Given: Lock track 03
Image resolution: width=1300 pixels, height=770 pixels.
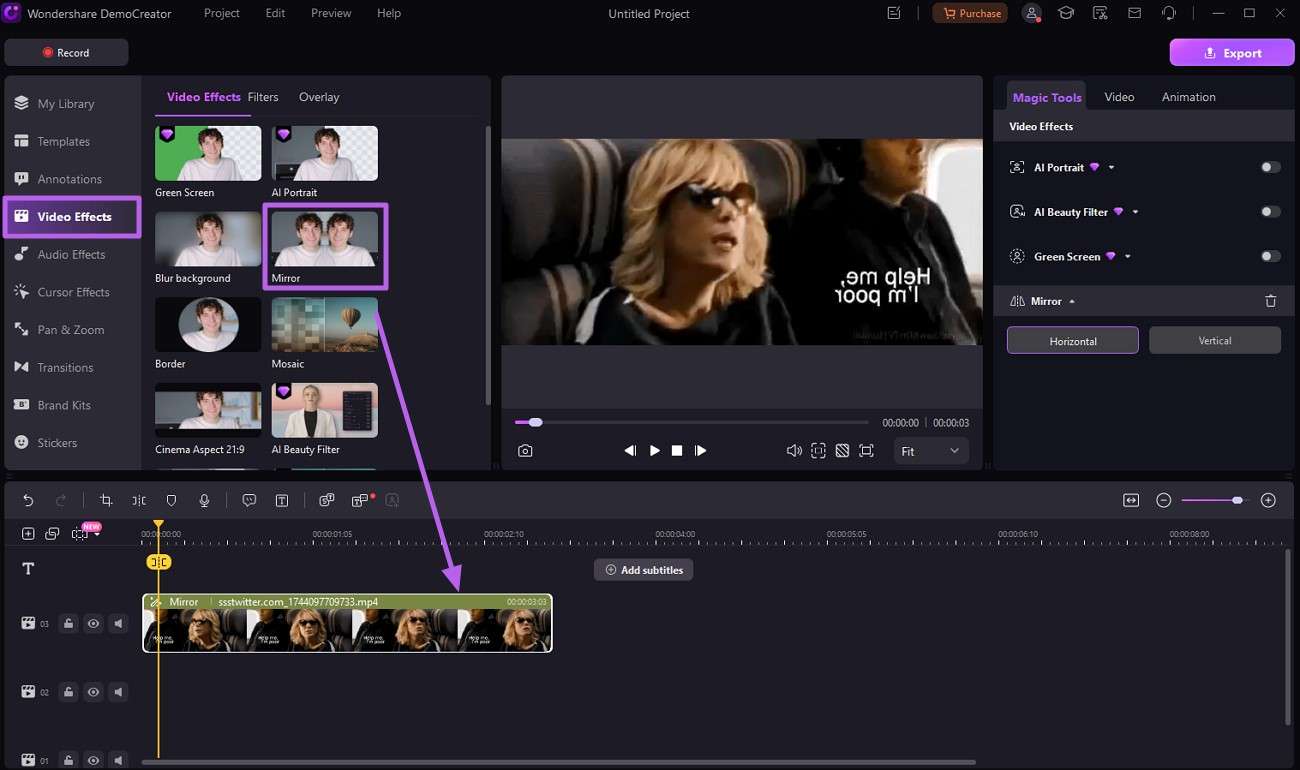Looking at the screenshot, I should [x=68, y=624].
